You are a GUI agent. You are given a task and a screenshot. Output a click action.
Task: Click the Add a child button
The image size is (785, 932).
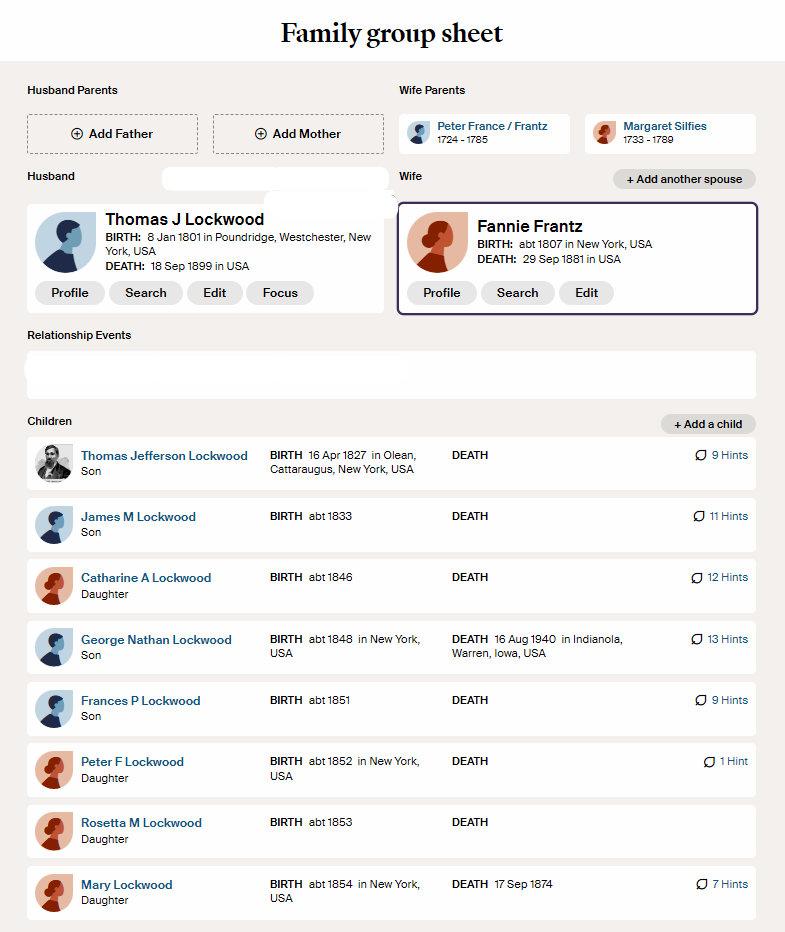[708, 424]
